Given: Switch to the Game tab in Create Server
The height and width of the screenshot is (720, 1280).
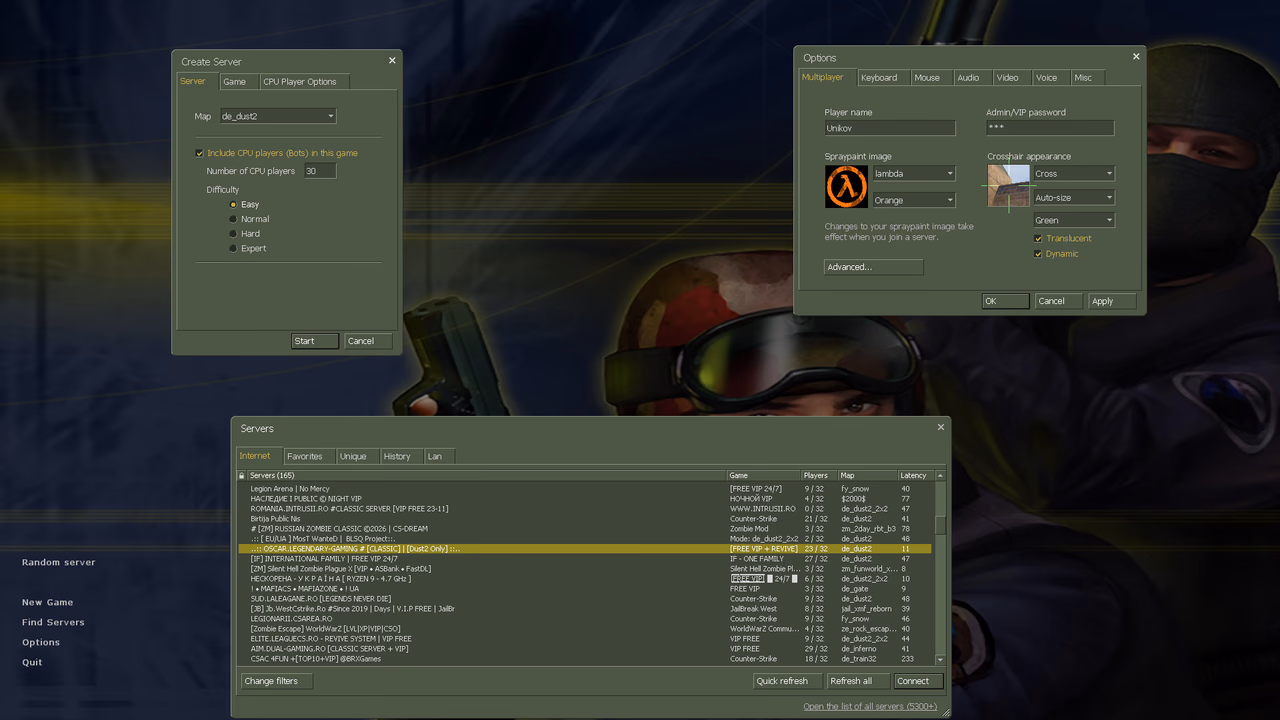Looking at the screenshot, I should click(239, 82).
